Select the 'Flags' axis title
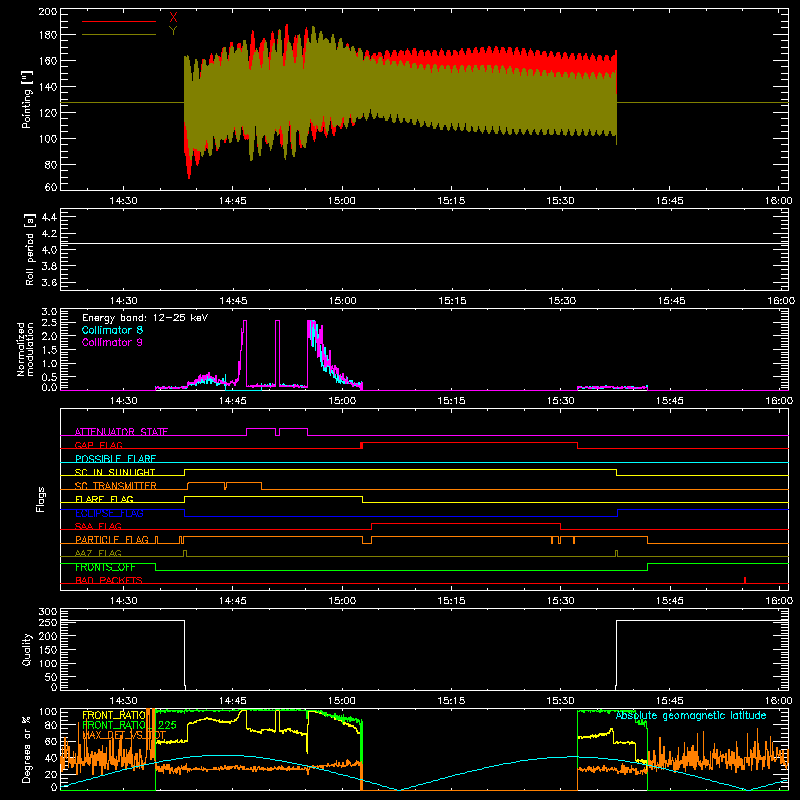 click(41, 499)
